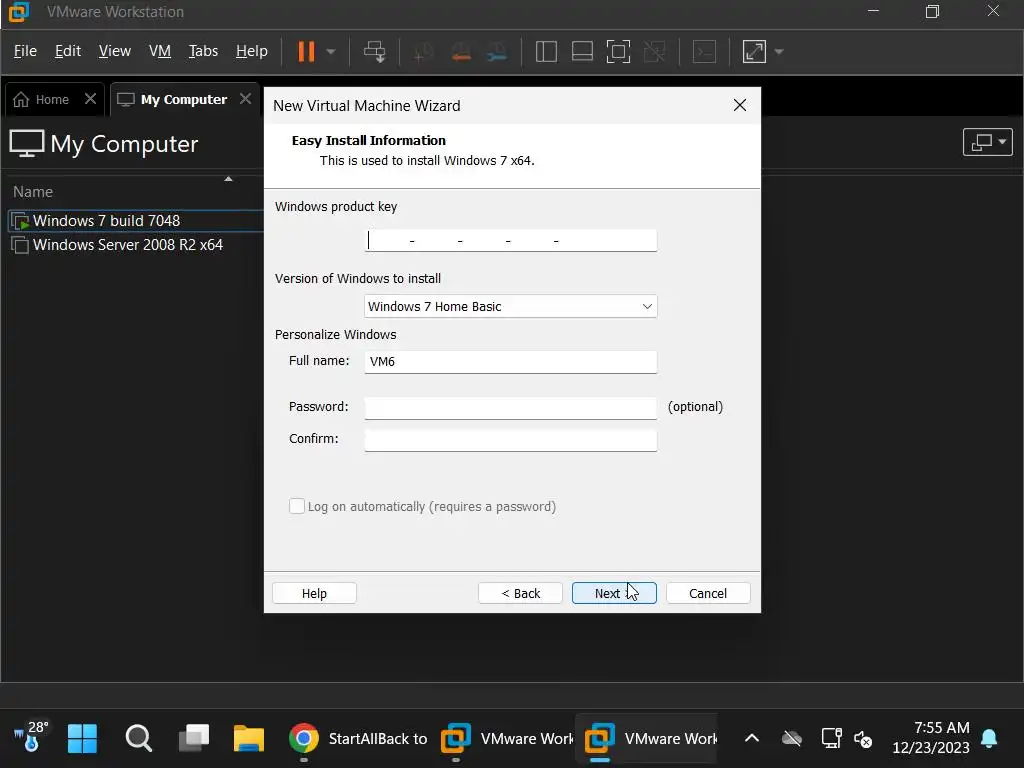
Task: Click the Confirm password field
Action: [510, 440]
